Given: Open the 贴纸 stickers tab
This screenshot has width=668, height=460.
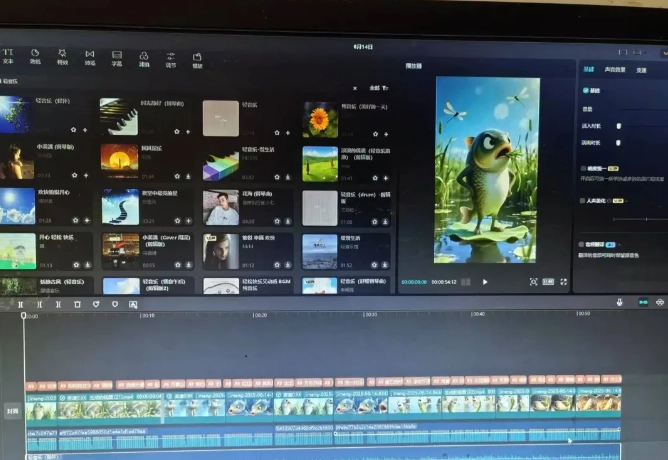Looking at the screenshot, I should (x=35, y=57).
